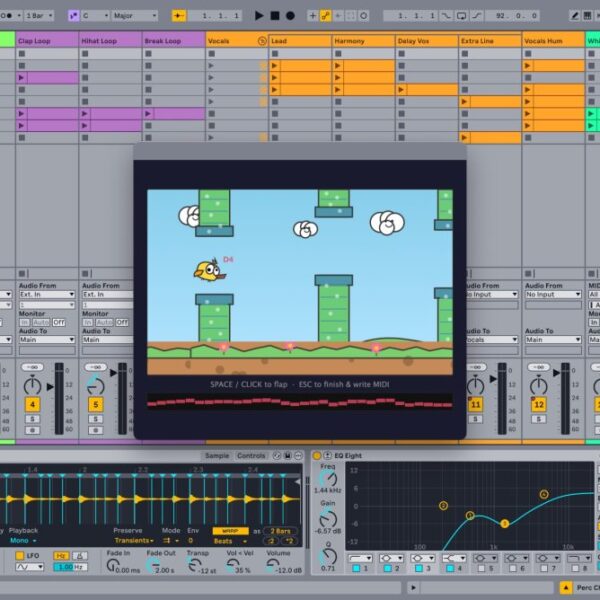This screenshot has height=600, width=600.
Task: Open the Beats warp mode dropdown
Action: tap(228, 541)
